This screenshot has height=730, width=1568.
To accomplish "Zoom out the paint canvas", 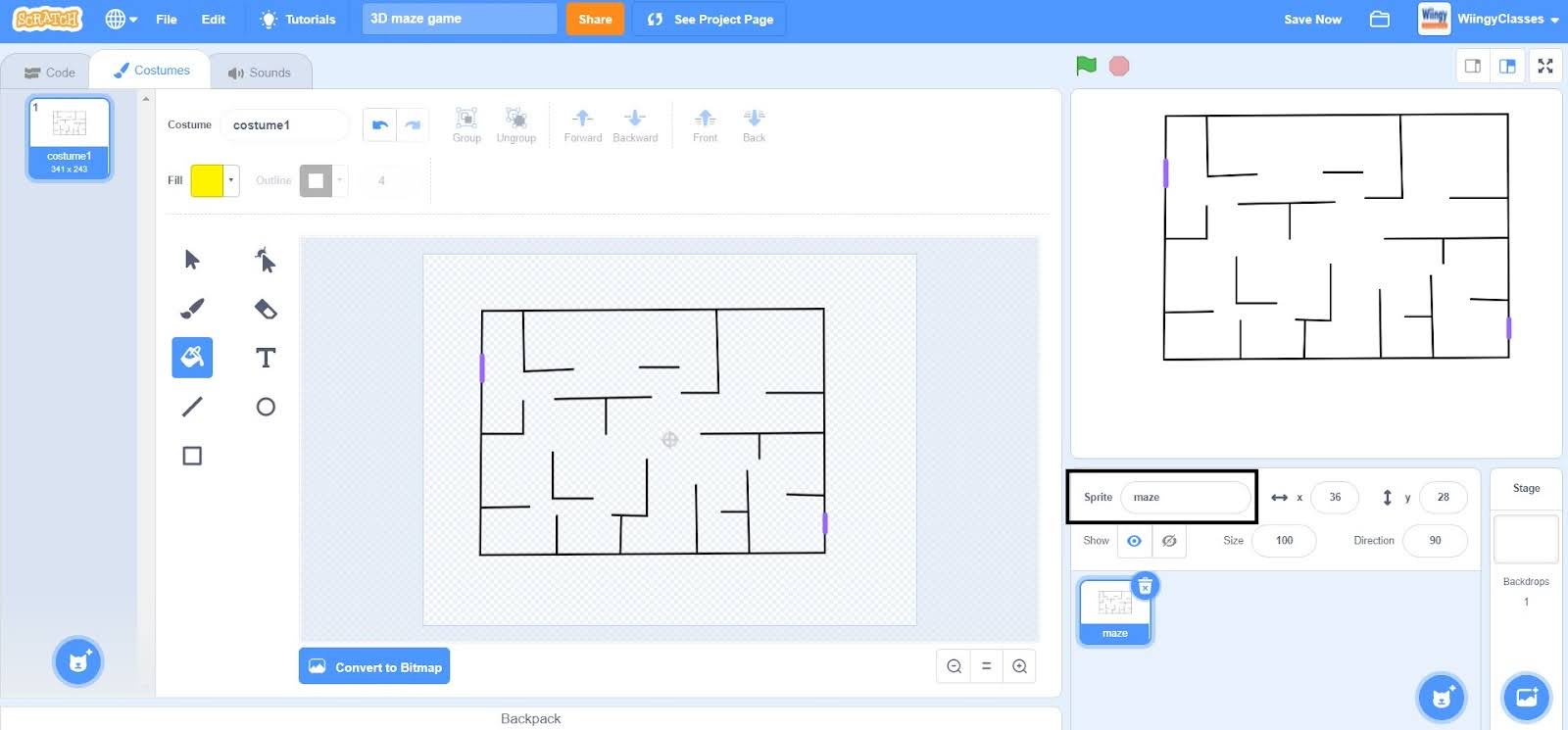I will pyautogui.click(x=954, y=666).
